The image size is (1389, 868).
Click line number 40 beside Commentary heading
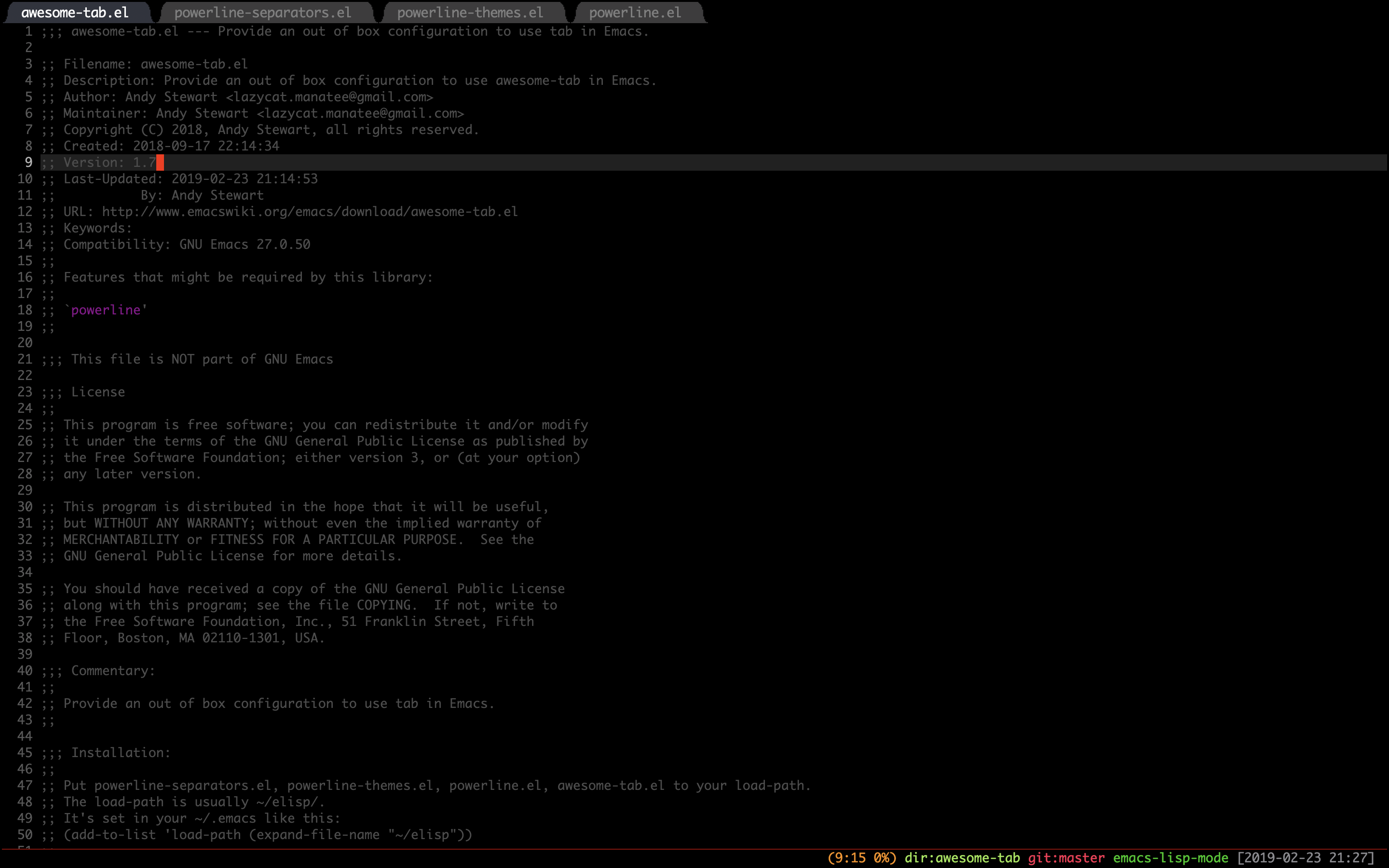pos(25,670)
